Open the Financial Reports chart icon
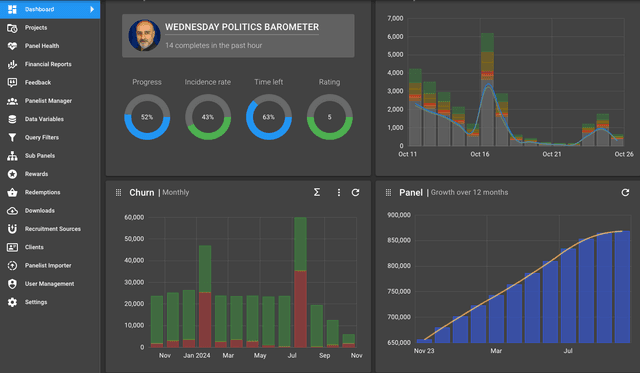The height and width of the screenshot is (373, 640). pos(12,64)
